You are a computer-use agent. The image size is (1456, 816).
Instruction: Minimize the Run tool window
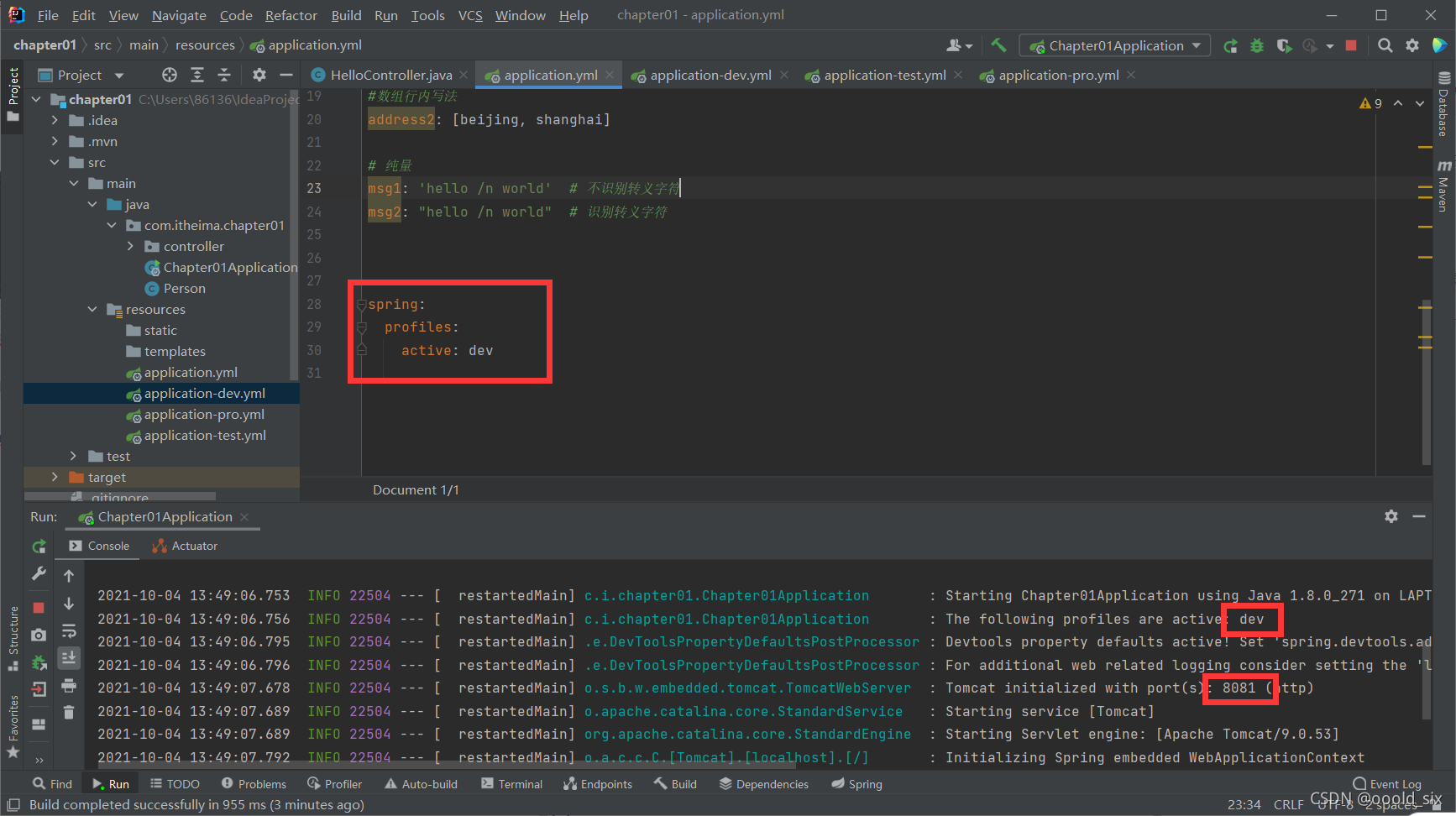1419,516
